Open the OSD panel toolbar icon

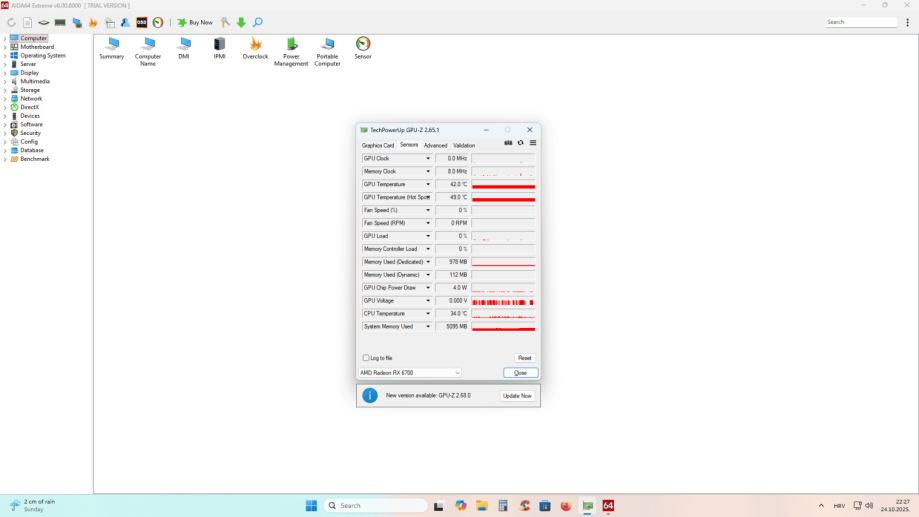tap(142, 22)
